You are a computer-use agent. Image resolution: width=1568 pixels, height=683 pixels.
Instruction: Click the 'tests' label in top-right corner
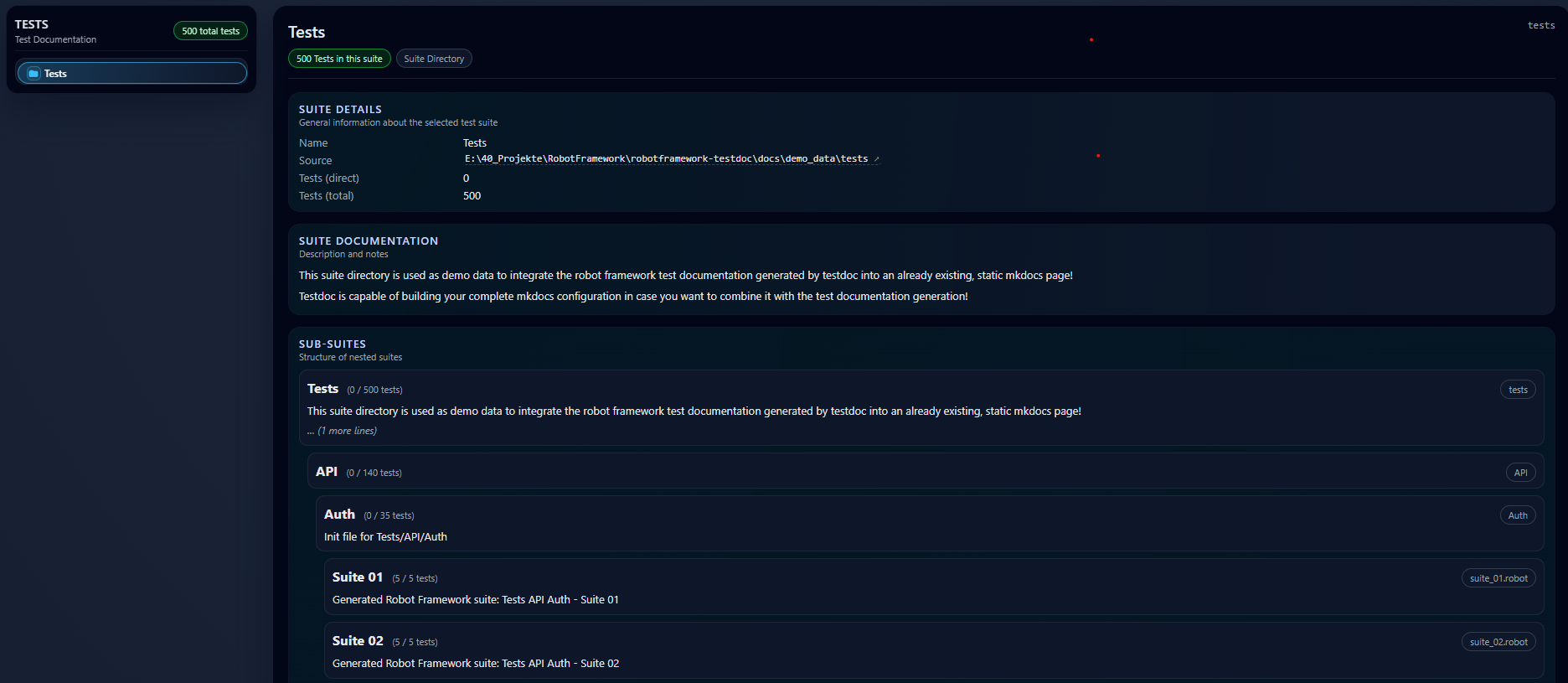(x=1540, y=25)
